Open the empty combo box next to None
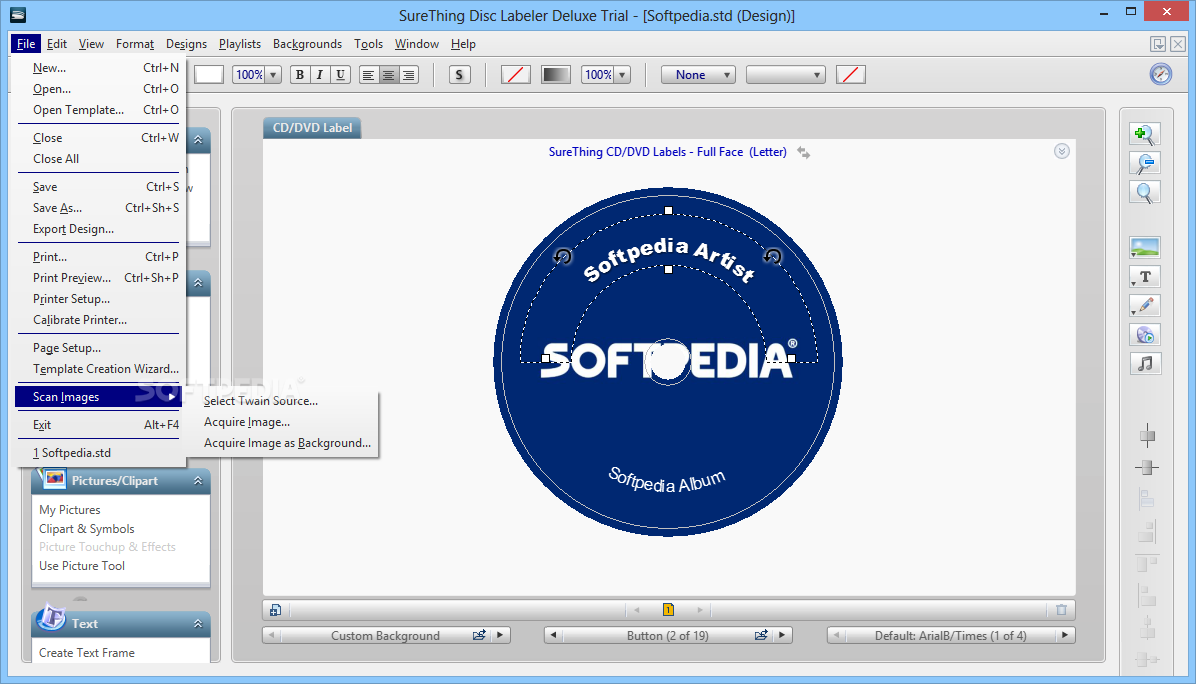 click(786, 75)
